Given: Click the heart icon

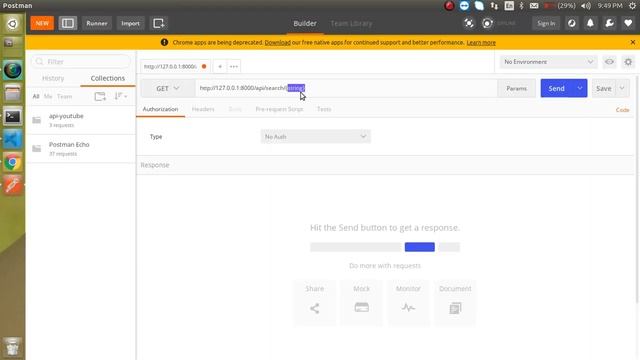Looking at the screenshot, I should click(x=628, y=23).
